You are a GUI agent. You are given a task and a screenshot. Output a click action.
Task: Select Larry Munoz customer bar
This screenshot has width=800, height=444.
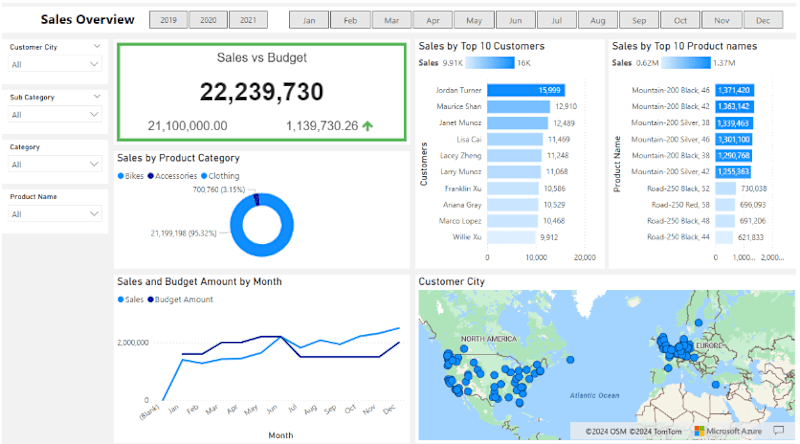coord(514,171)
